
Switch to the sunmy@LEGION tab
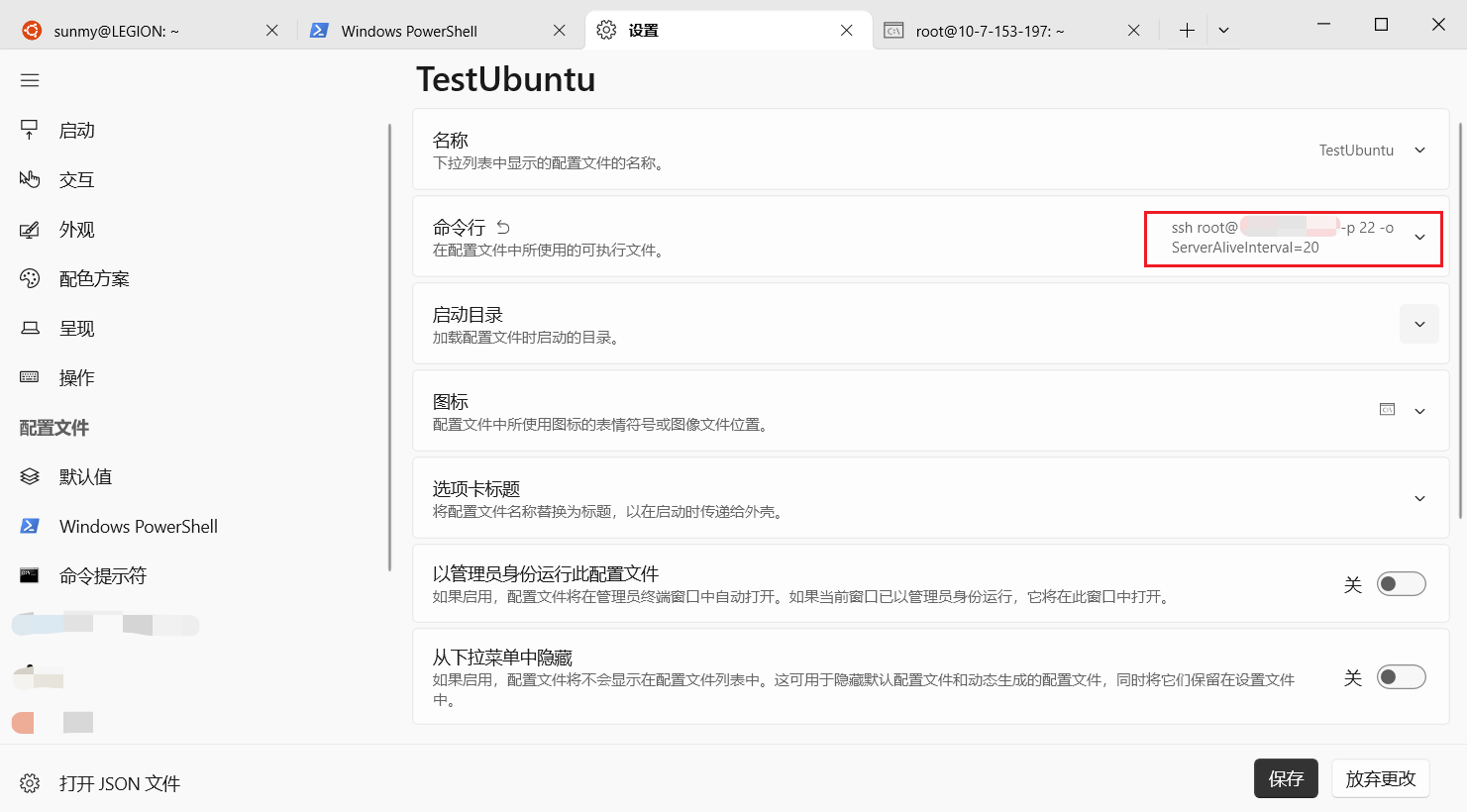pyautogui.click(x=149, y=31)
